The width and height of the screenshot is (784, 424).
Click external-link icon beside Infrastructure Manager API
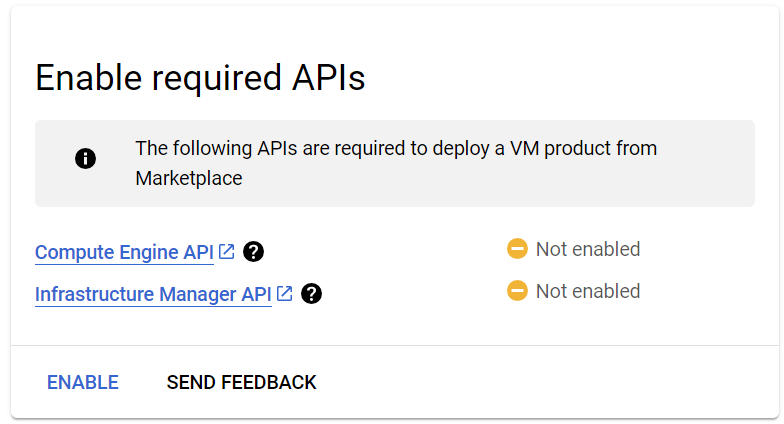coord(285,294)
